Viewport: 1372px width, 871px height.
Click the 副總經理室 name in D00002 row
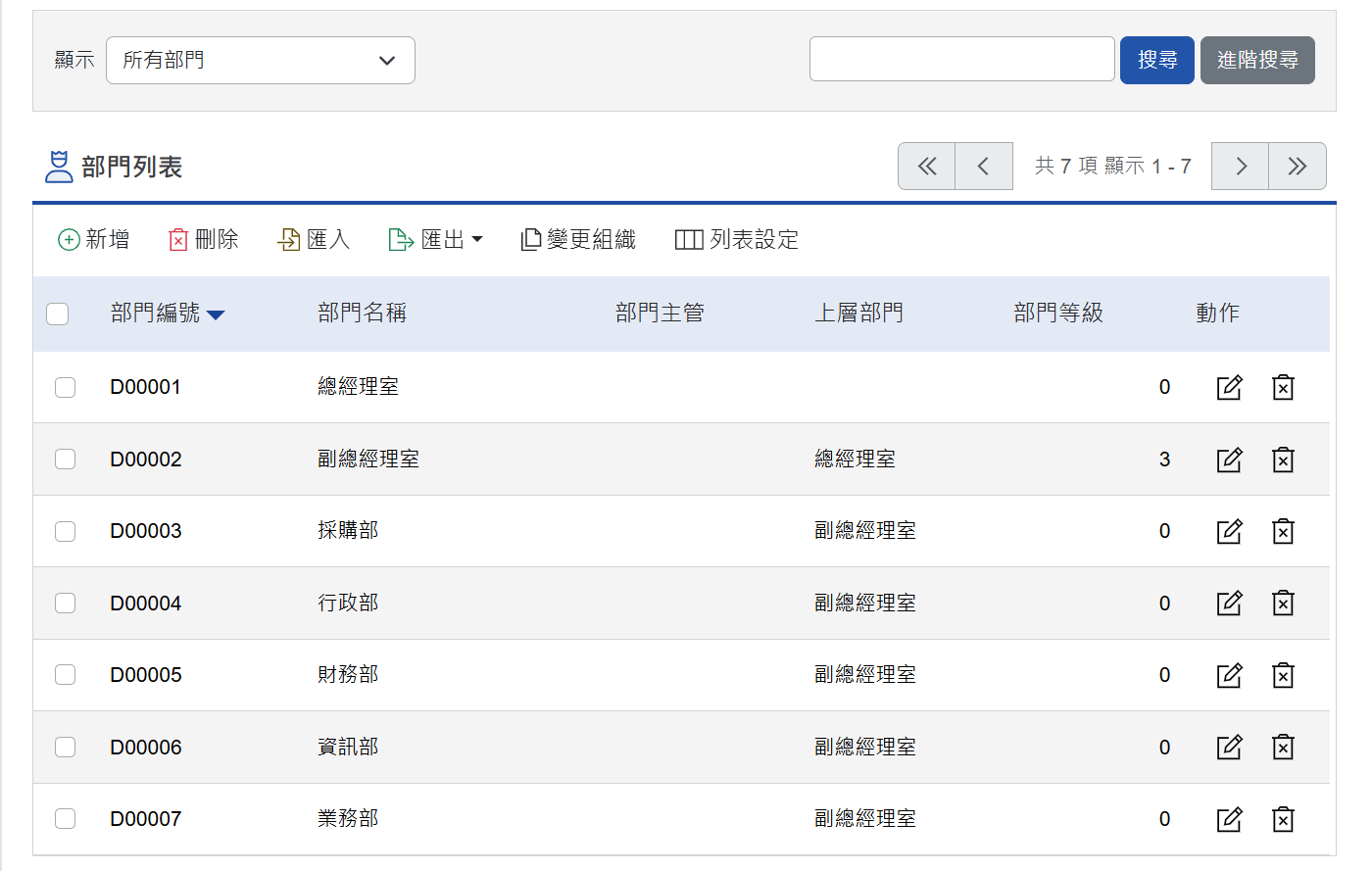click(368, 460)
